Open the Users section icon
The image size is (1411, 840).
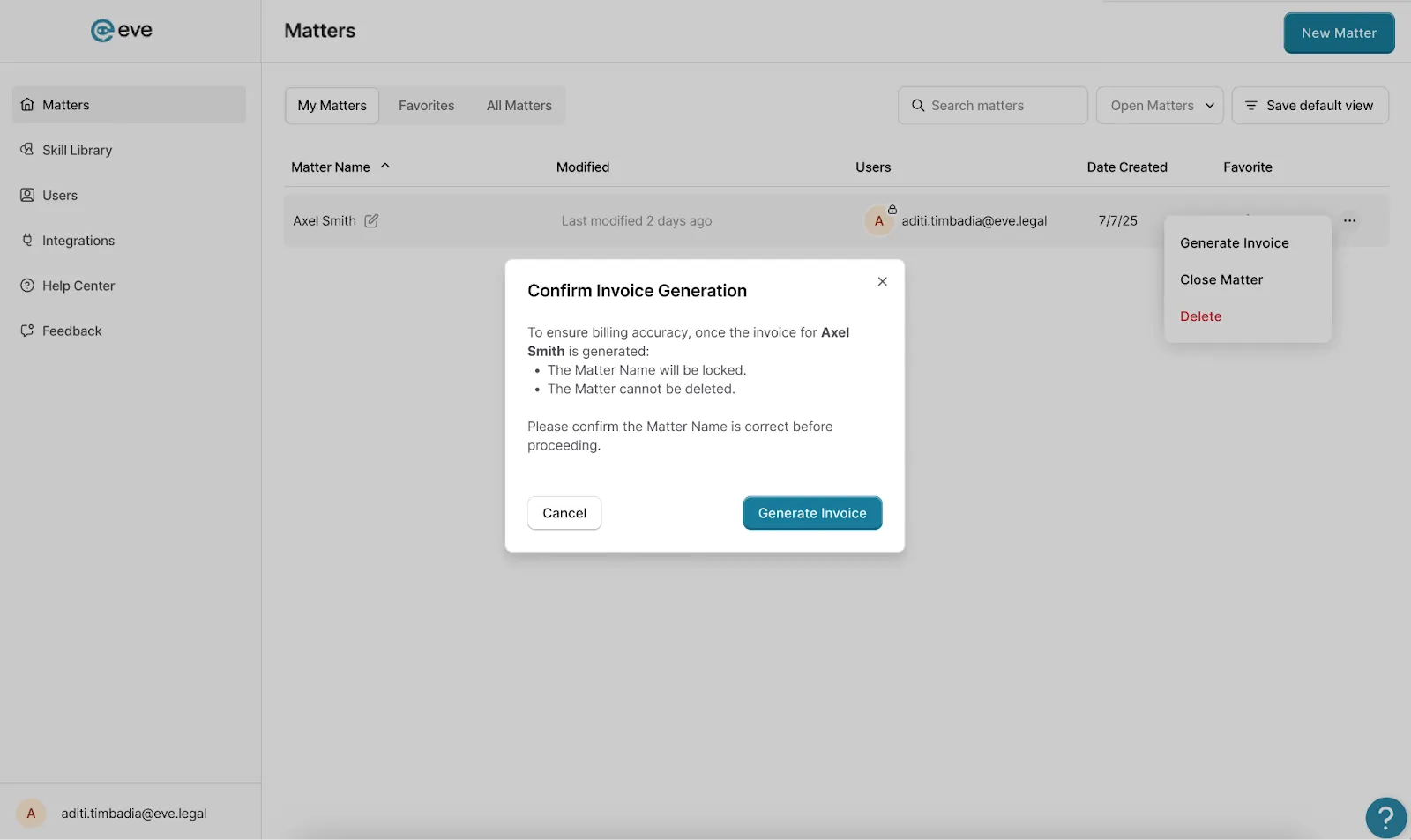[27, 195]
